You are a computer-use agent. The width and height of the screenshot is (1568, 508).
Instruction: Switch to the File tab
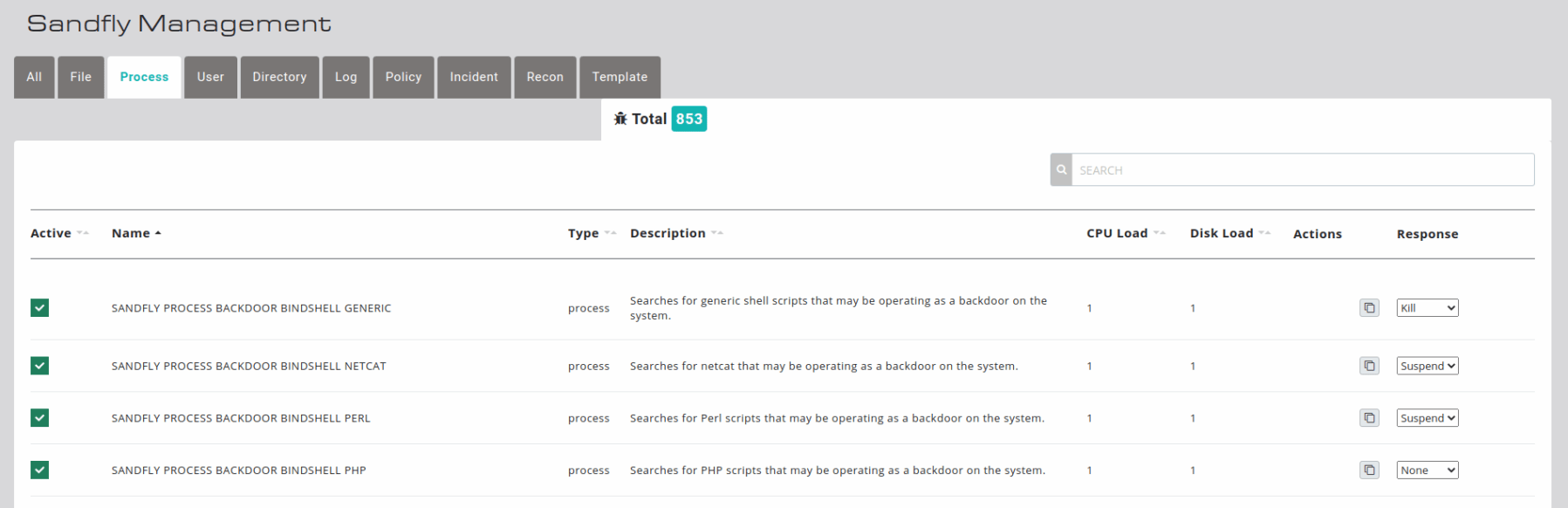click(81, 77)
